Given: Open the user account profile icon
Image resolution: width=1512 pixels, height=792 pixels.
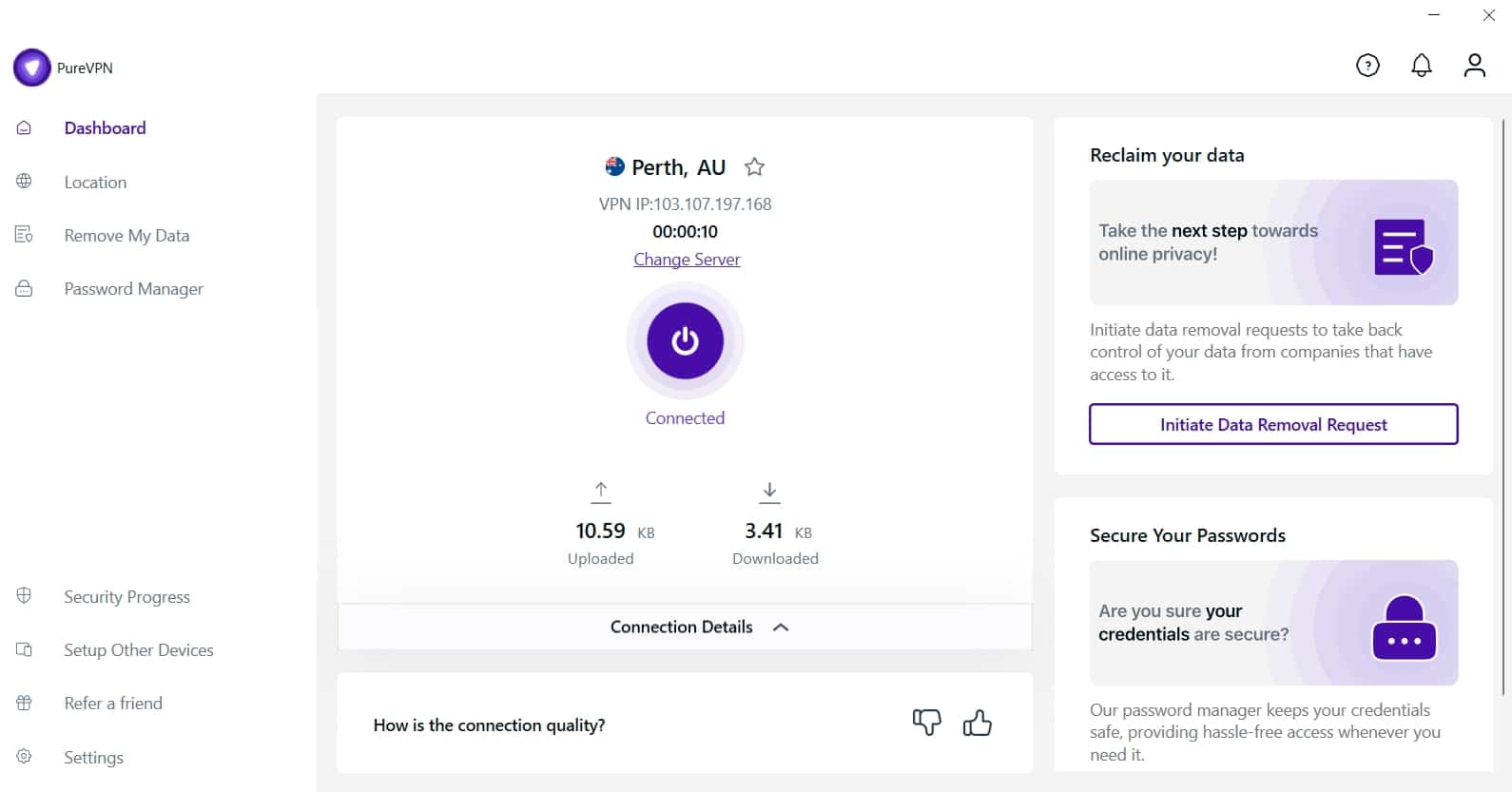Looking at the screenshot, I should pyautogui.click(x=1475, y=66).
